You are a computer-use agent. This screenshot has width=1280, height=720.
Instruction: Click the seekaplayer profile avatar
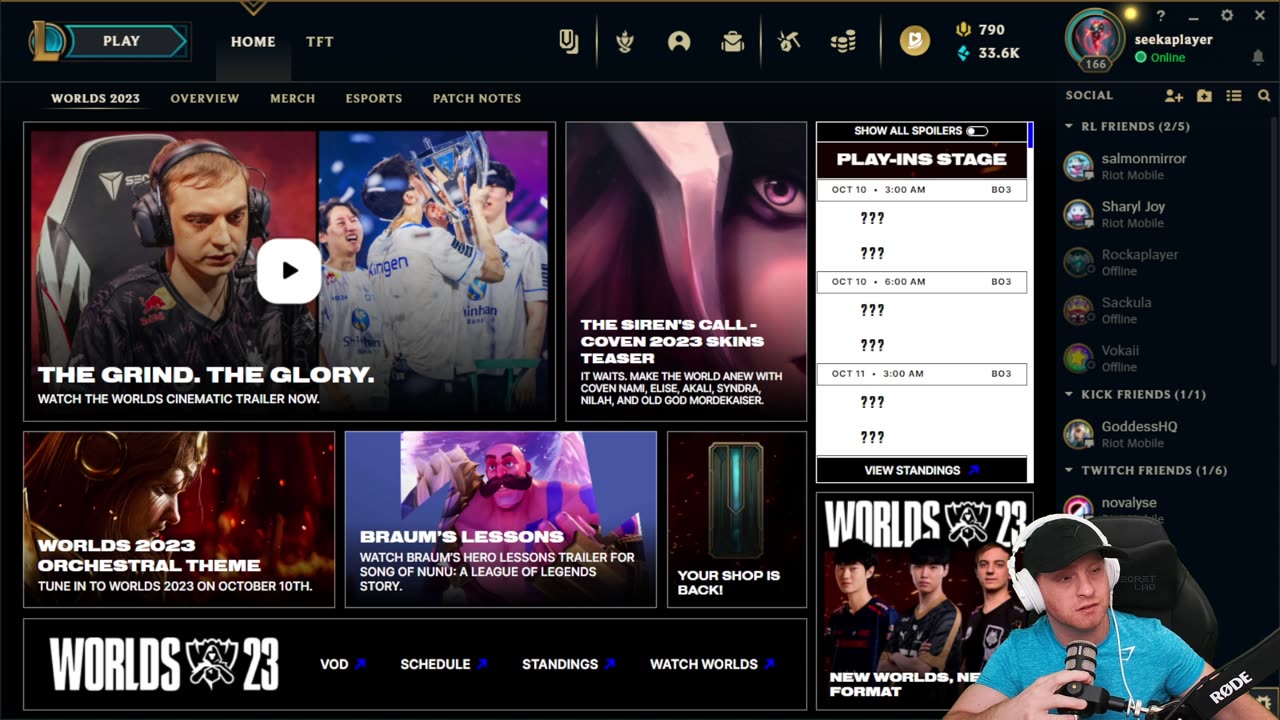(x=1096, y=40)
